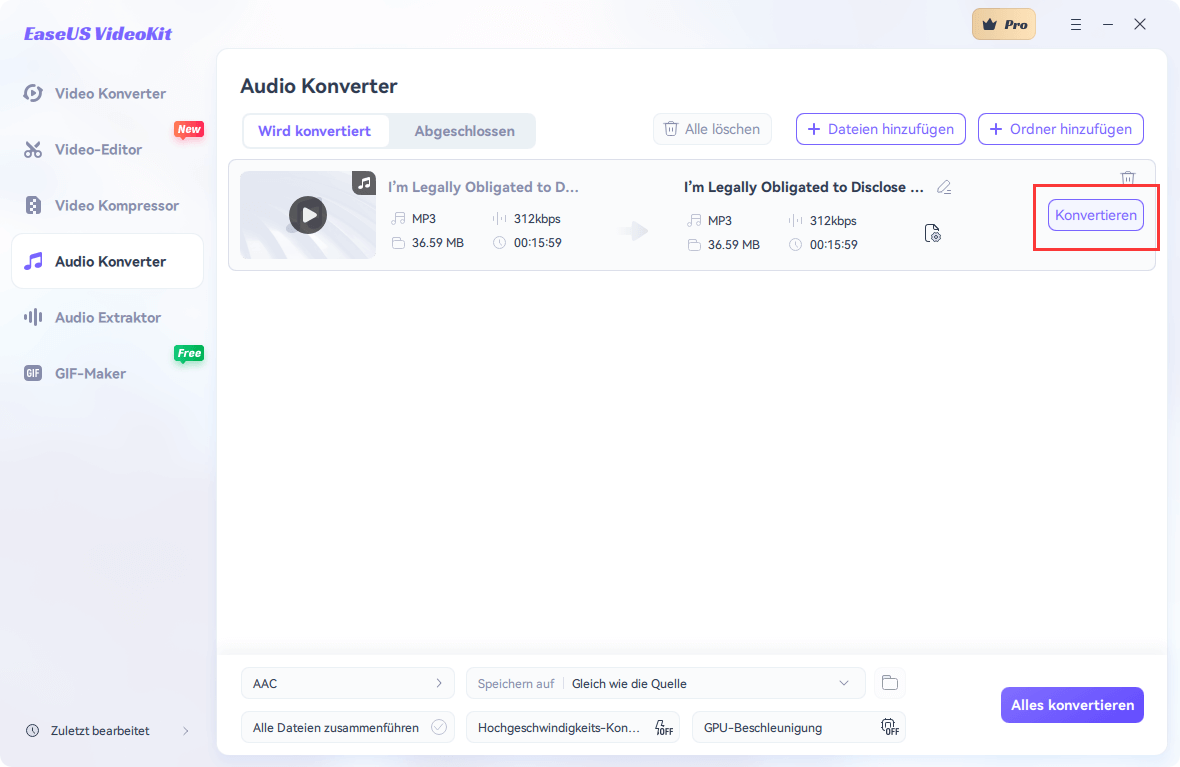
Task: Edit output file name with pencil icon
Action: [944, 187]
